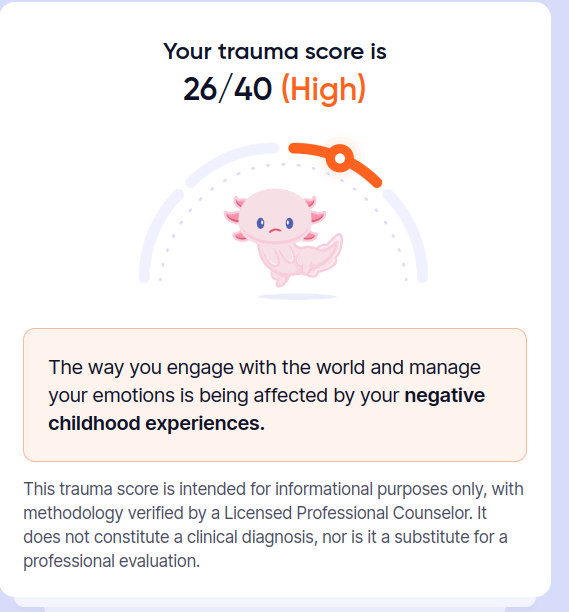This screenshot has width=569, height=612.
Task: Click the far-left pale gauge segment
Action: (160, 235)
